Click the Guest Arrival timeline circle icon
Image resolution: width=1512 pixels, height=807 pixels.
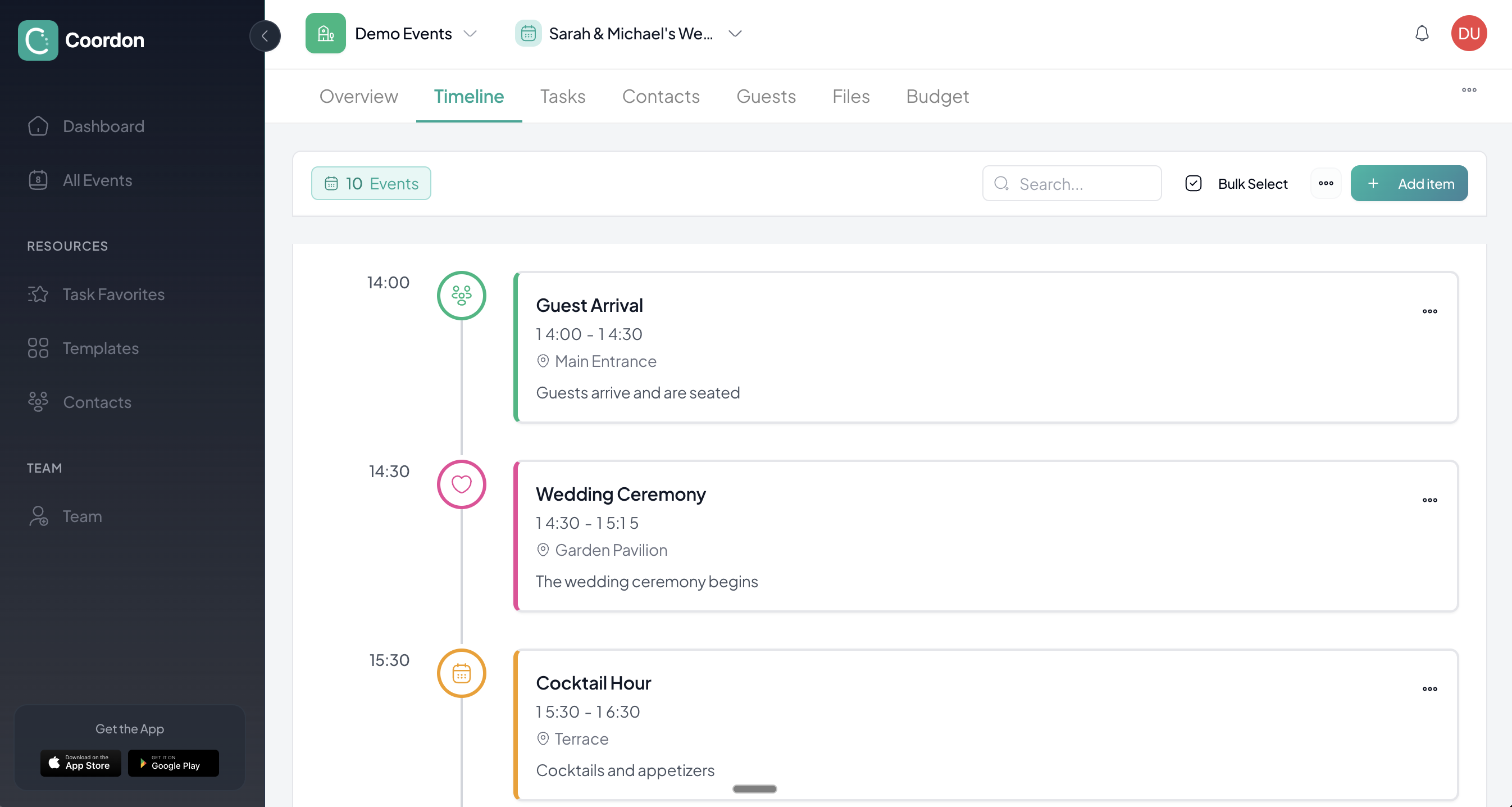(x=461, y=296)
